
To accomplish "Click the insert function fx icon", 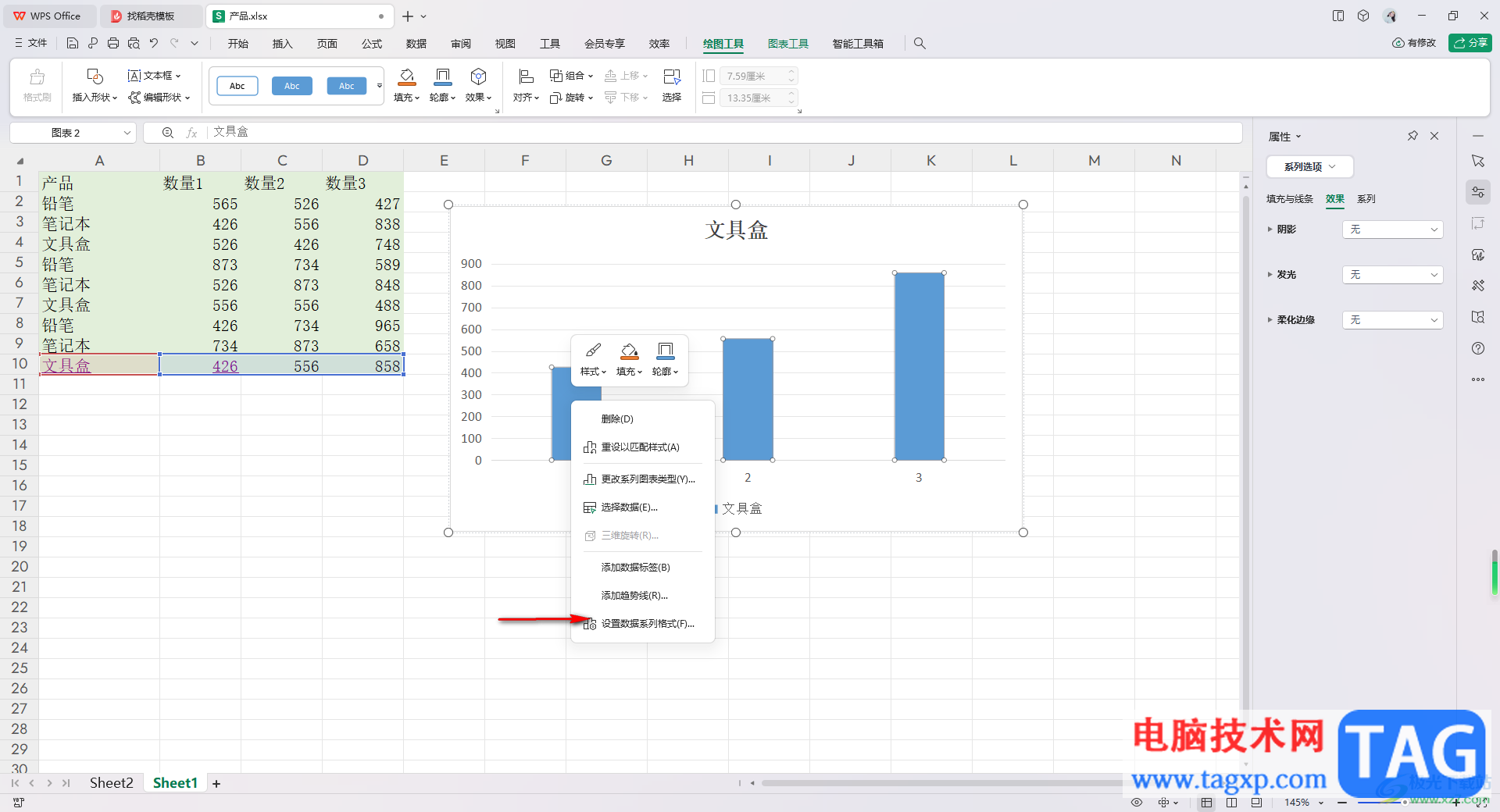I will tap(192, 133).
